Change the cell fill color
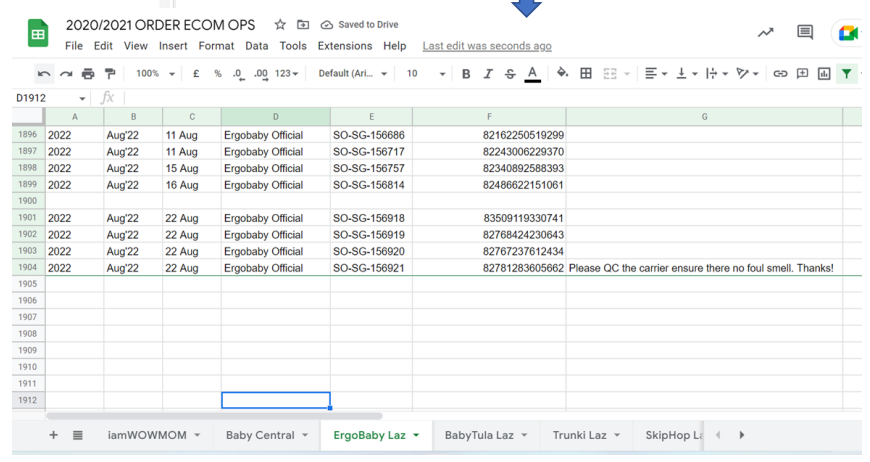The image size is (870, 462). point(562,73)
